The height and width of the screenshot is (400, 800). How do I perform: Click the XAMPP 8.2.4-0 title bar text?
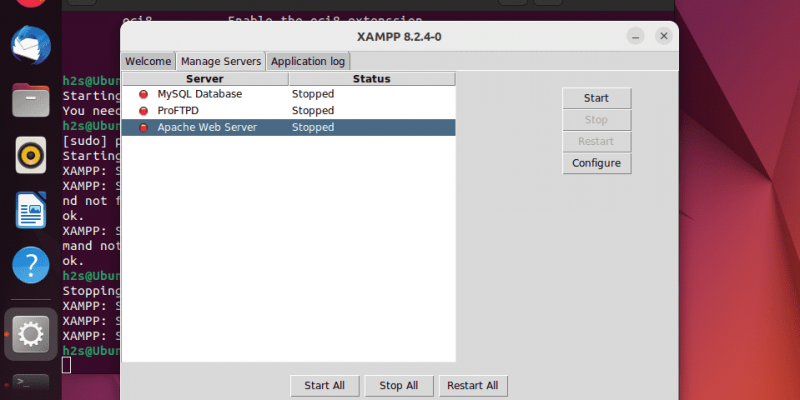tap(399, 37)
